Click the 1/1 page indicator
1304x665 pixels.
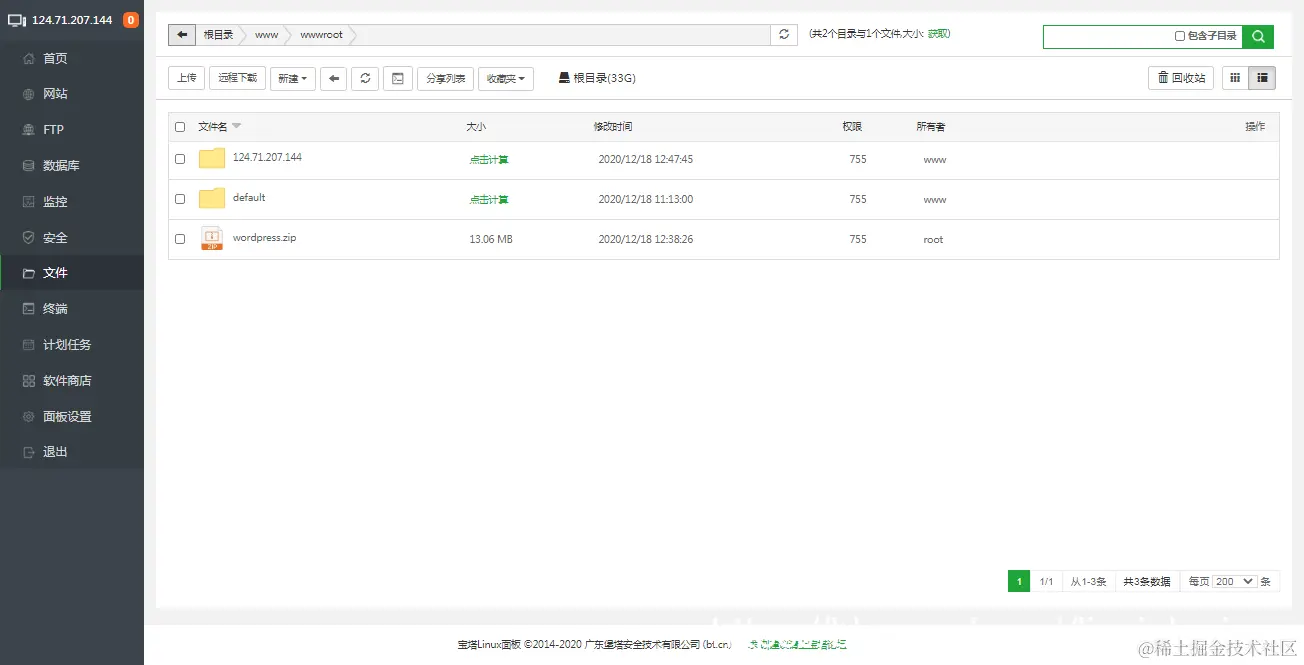[x=1046, y=581]
